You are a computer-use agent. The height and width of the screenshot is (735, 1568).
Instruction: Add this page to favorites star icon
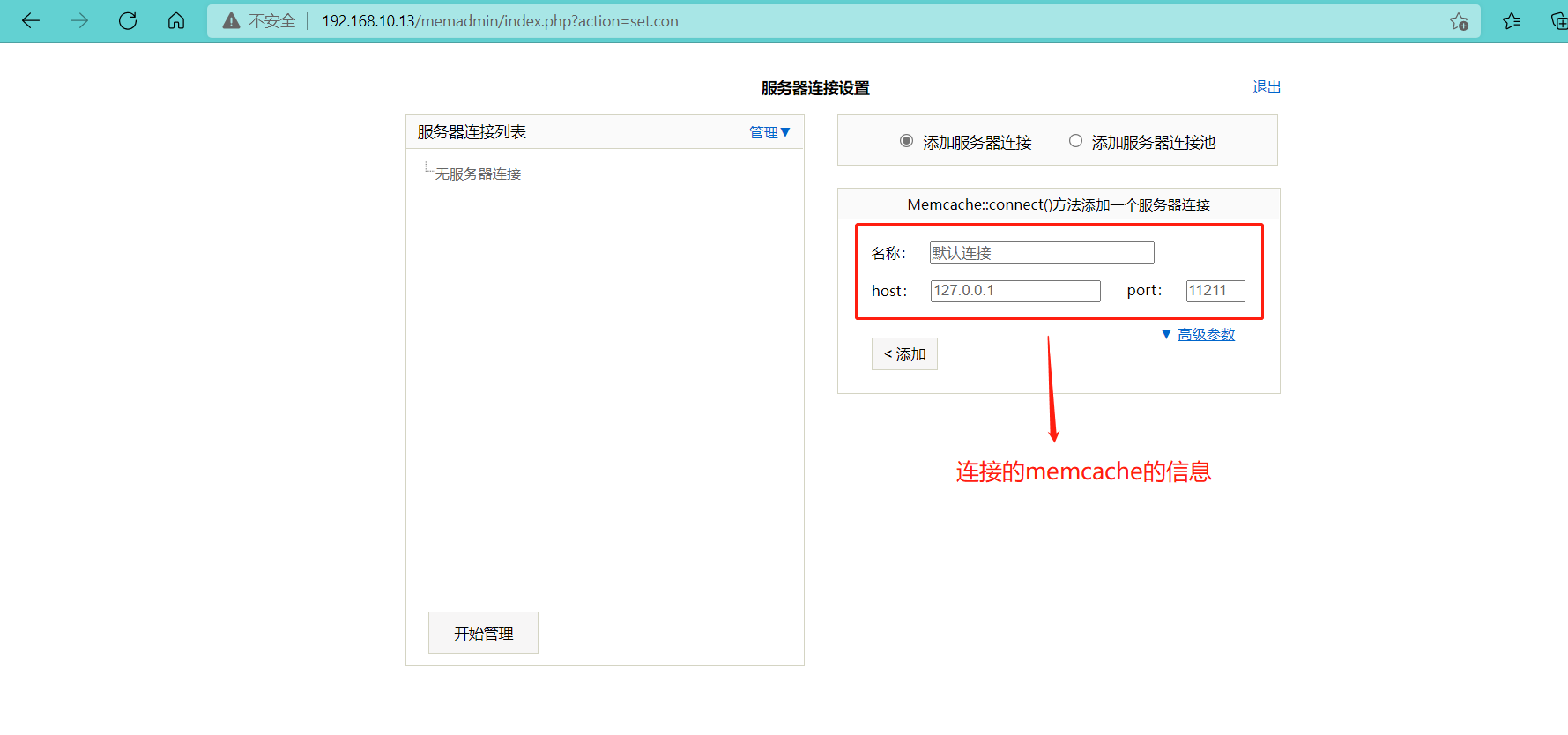click(1459, 21)
